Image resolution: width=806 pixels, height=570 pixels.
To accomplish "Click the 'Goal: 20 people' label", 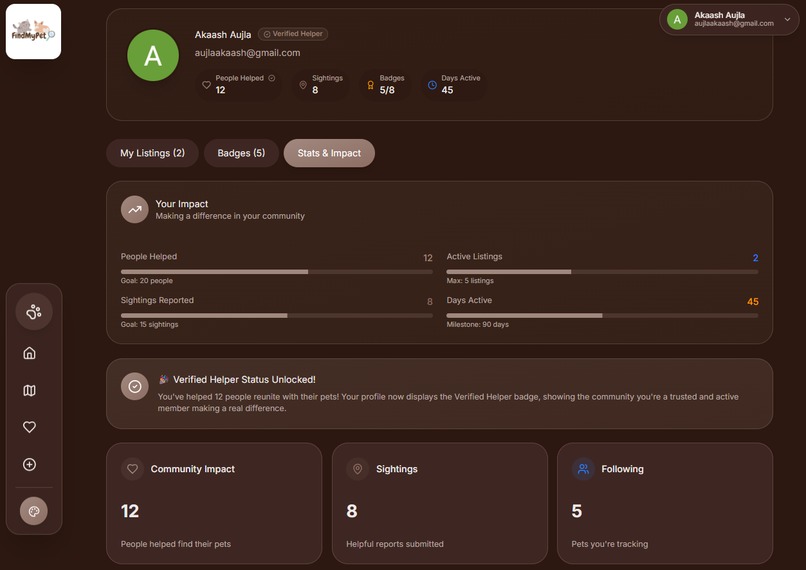I will click(146, 281).
